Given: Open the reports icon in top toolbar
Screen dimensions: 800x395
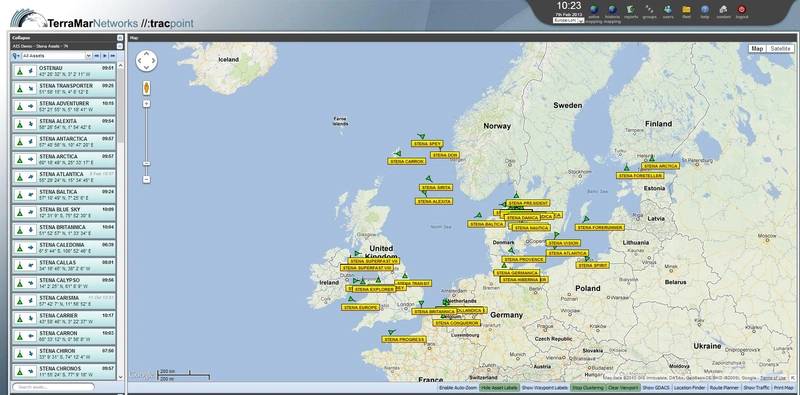Looking at the screenshot, I should (x=631, y=10).
